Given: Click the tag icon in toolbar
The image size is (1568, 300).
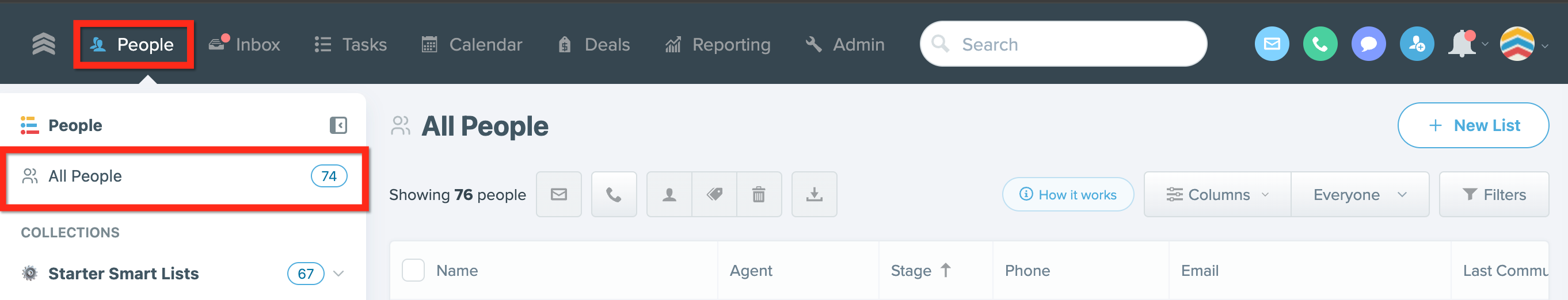Looking at the screenshot, I should (714, 194).
